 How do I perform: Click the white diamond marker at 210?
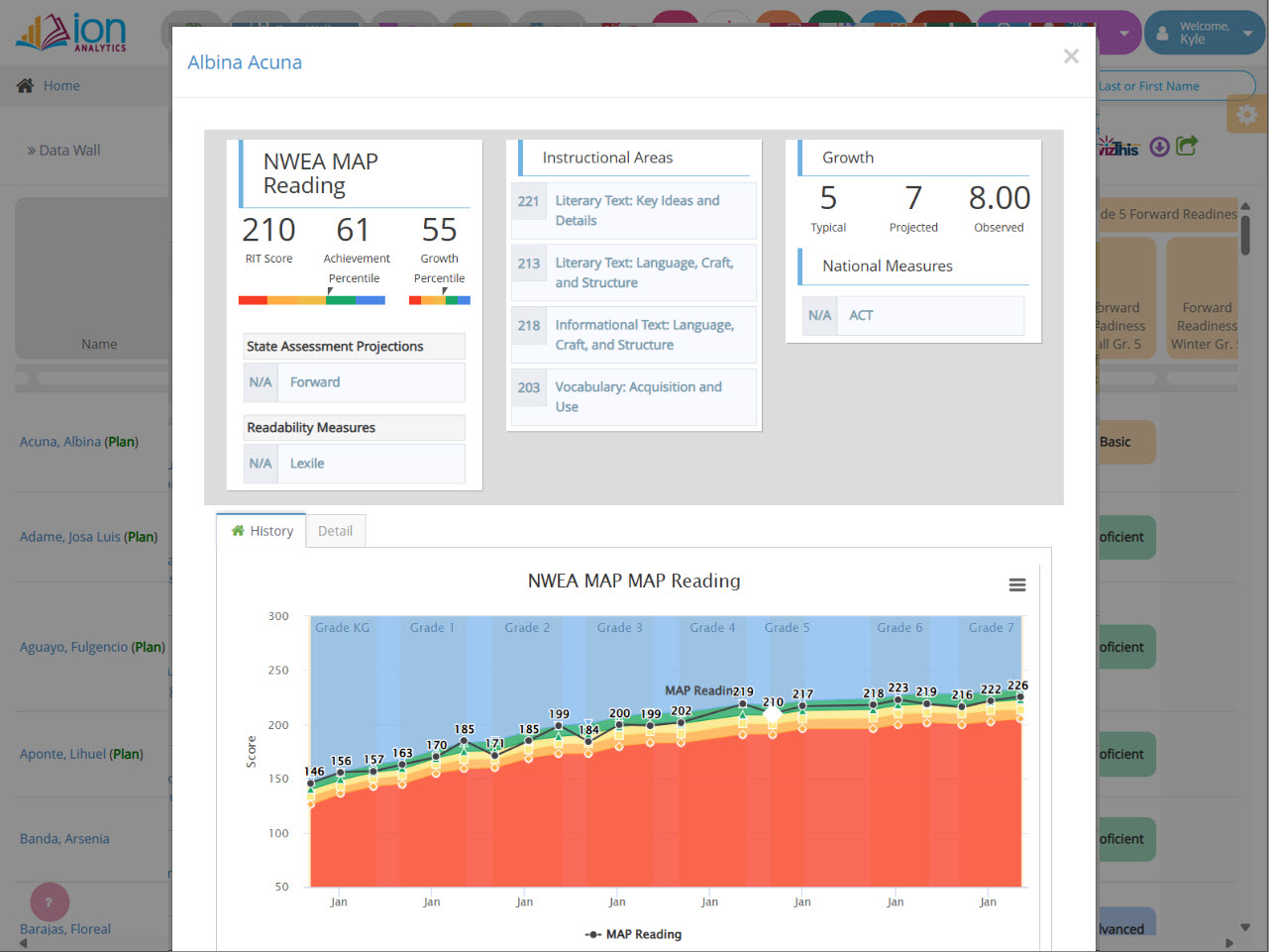773,714
